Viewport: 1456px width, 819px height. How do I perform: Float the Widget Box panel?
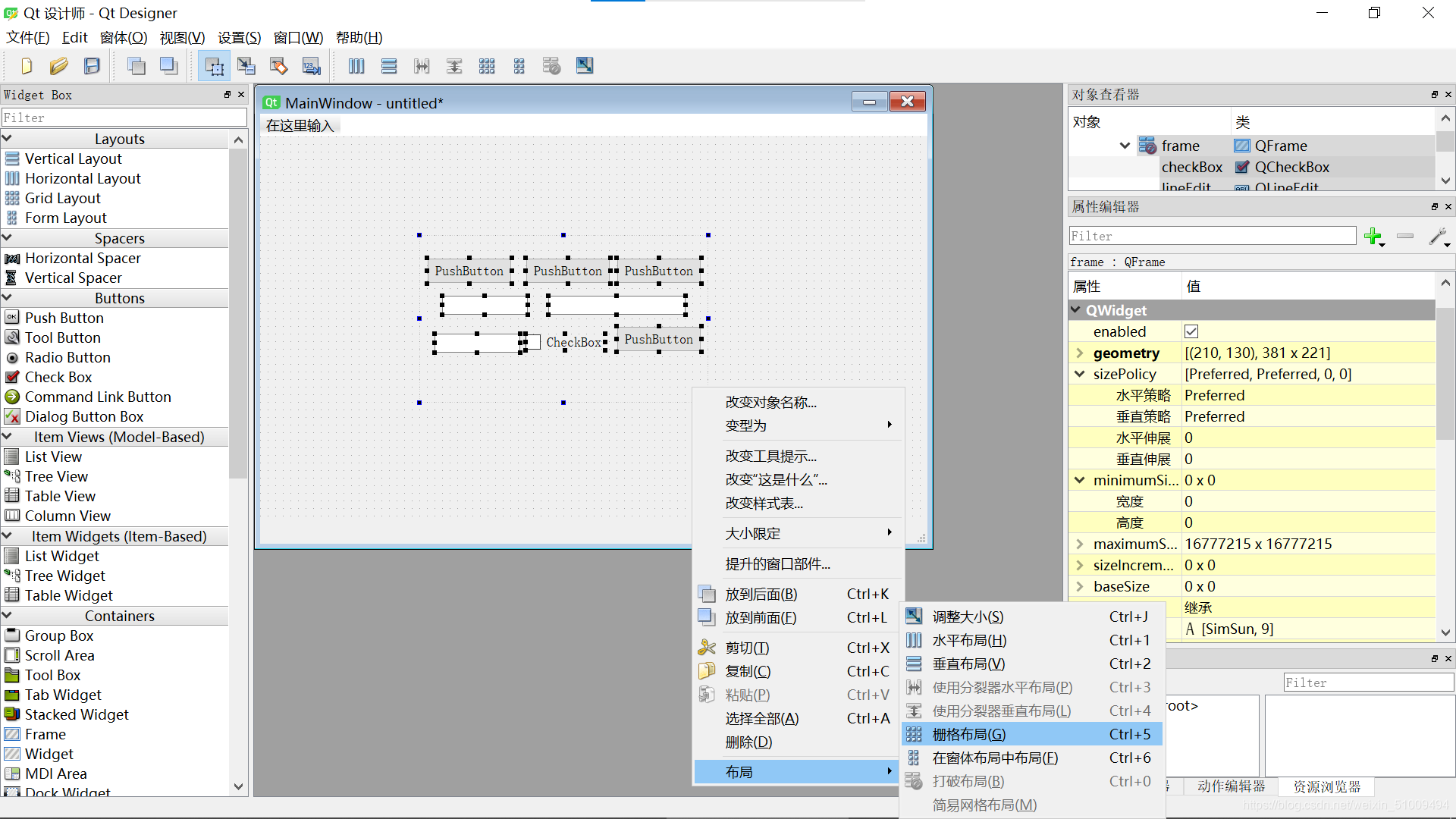227,95
